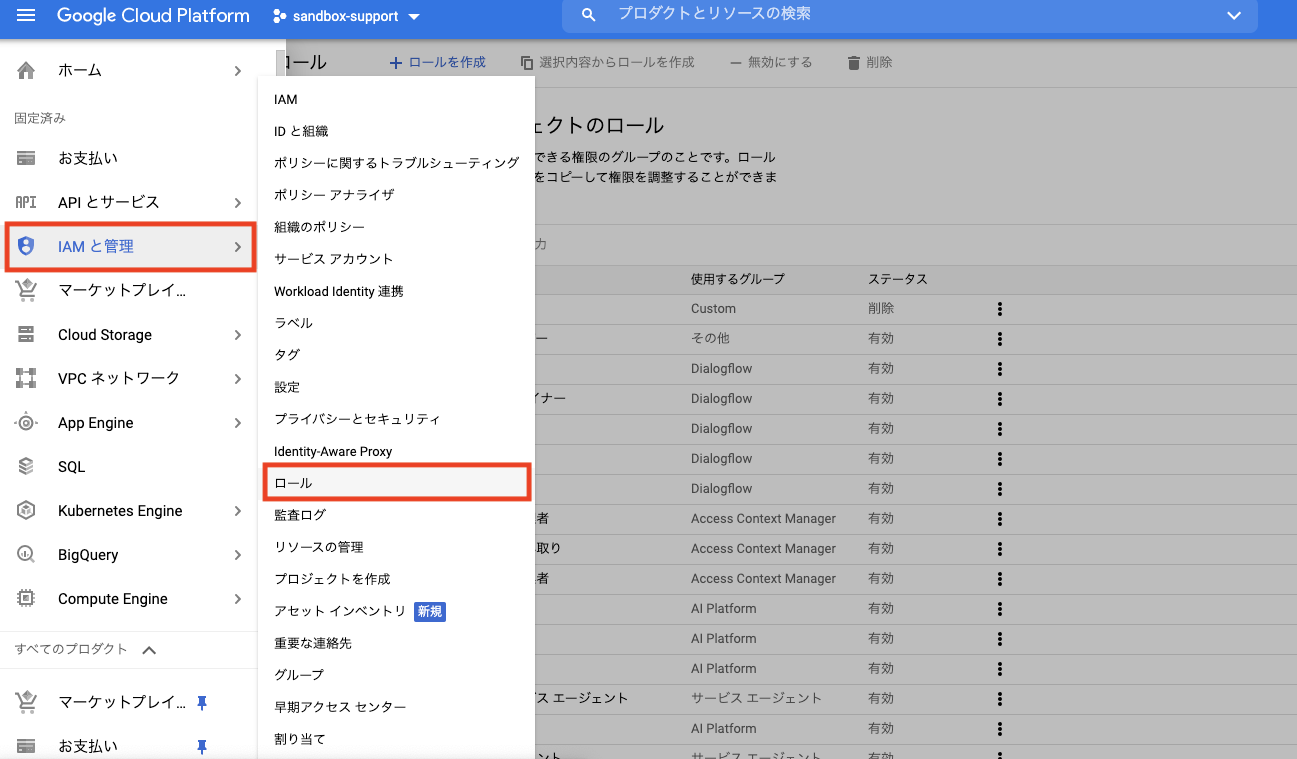Click the billing card icon under pinned
1297x759 pixels.
click(26, 158)
